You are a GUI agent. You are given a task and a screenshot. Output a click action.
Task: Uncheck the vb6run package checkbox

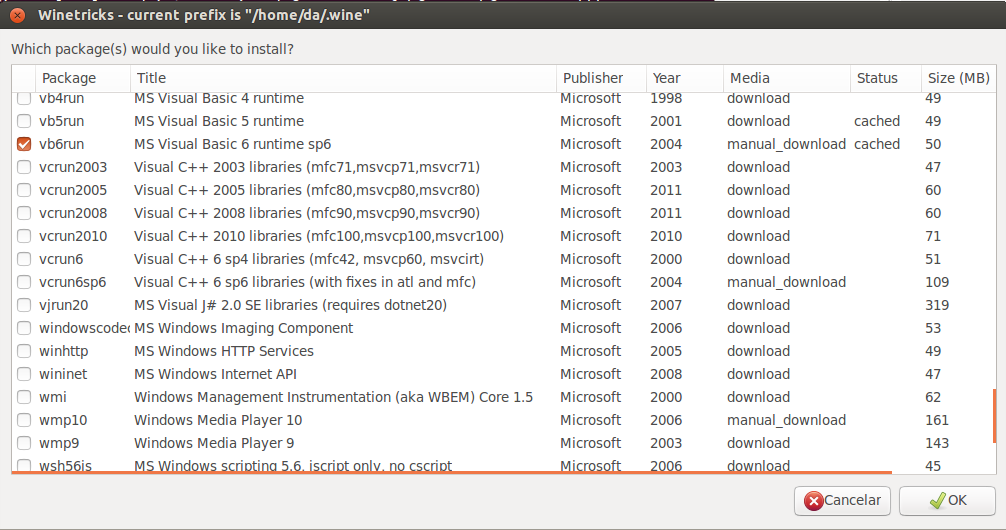tap(24, 144)
